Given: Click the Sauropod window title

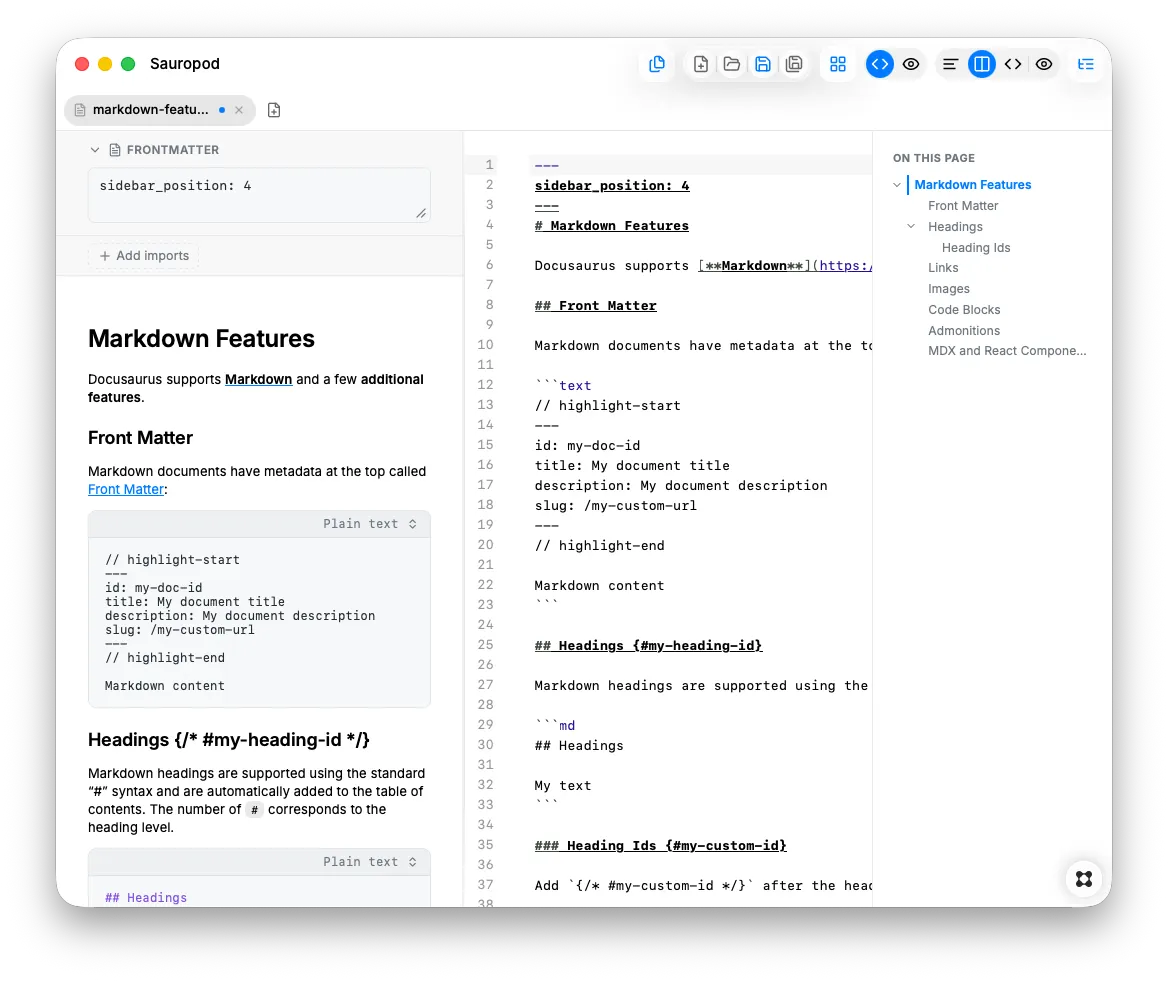Looking at the screenshot, I should 185,64.
